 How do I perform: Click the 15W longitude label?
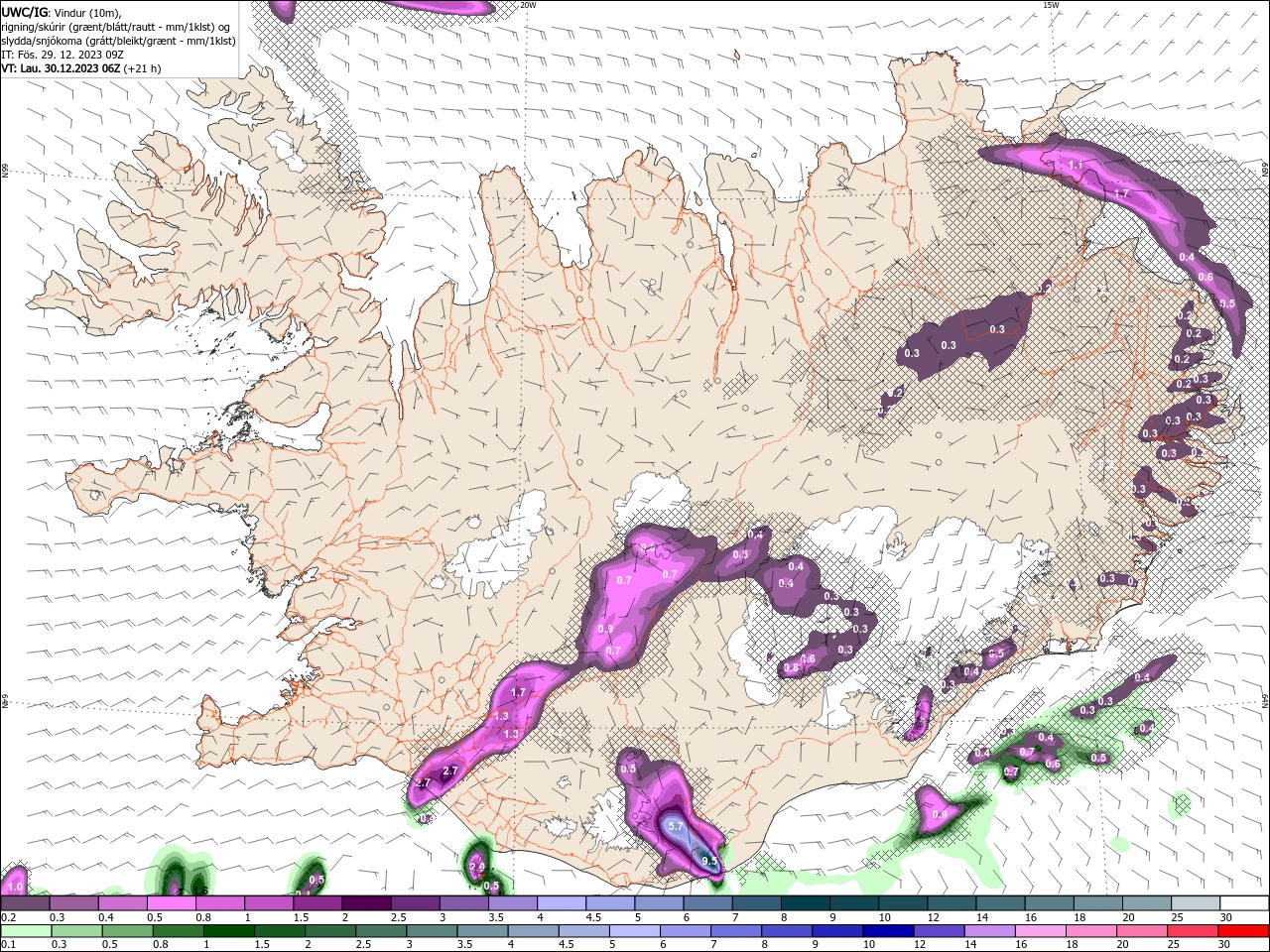1051,5
